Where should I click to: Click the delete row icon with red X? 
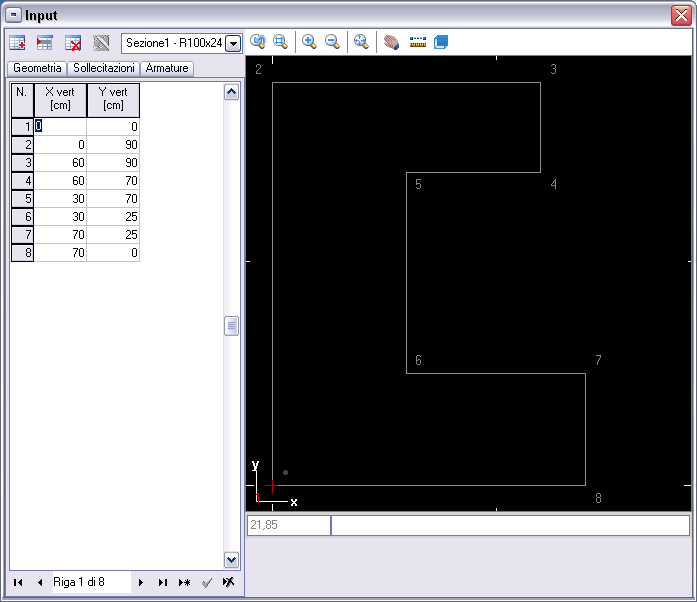click(x=73, y=43)
